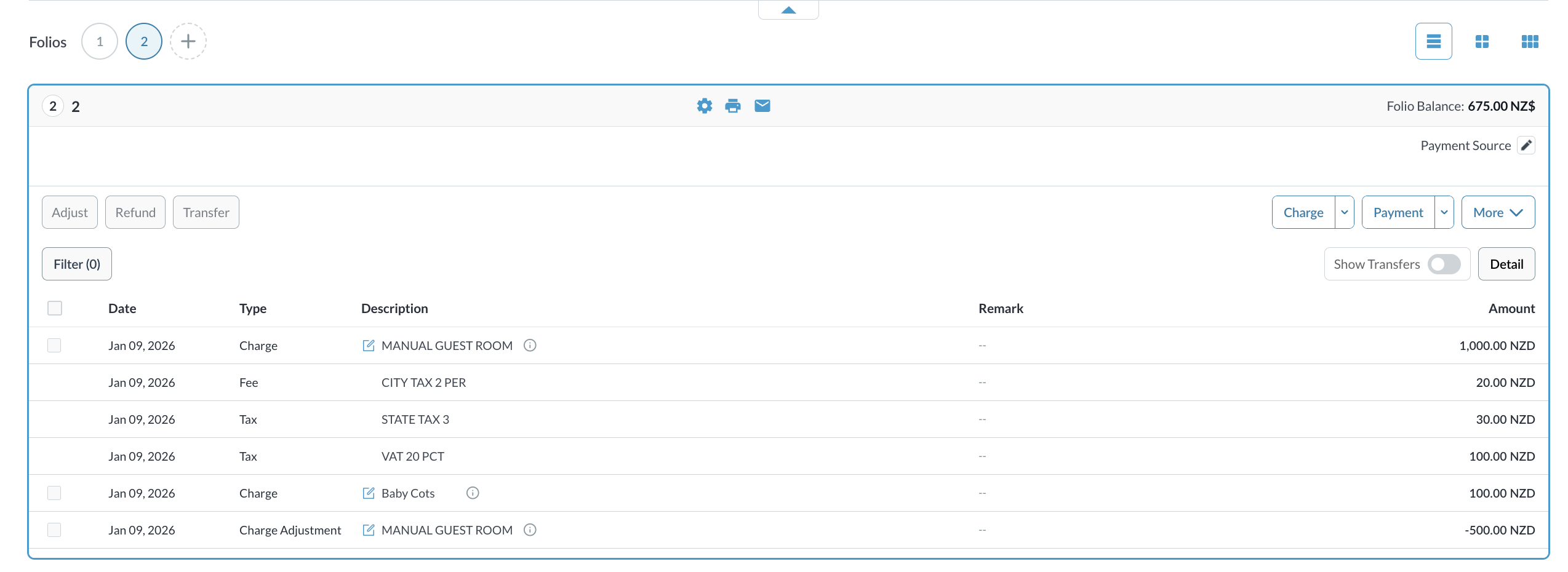The width and height of the screenshot is (1568, 572).
Task: Email the folio via envelope icon
Action: pyautogui.click(x=762, y=106)
